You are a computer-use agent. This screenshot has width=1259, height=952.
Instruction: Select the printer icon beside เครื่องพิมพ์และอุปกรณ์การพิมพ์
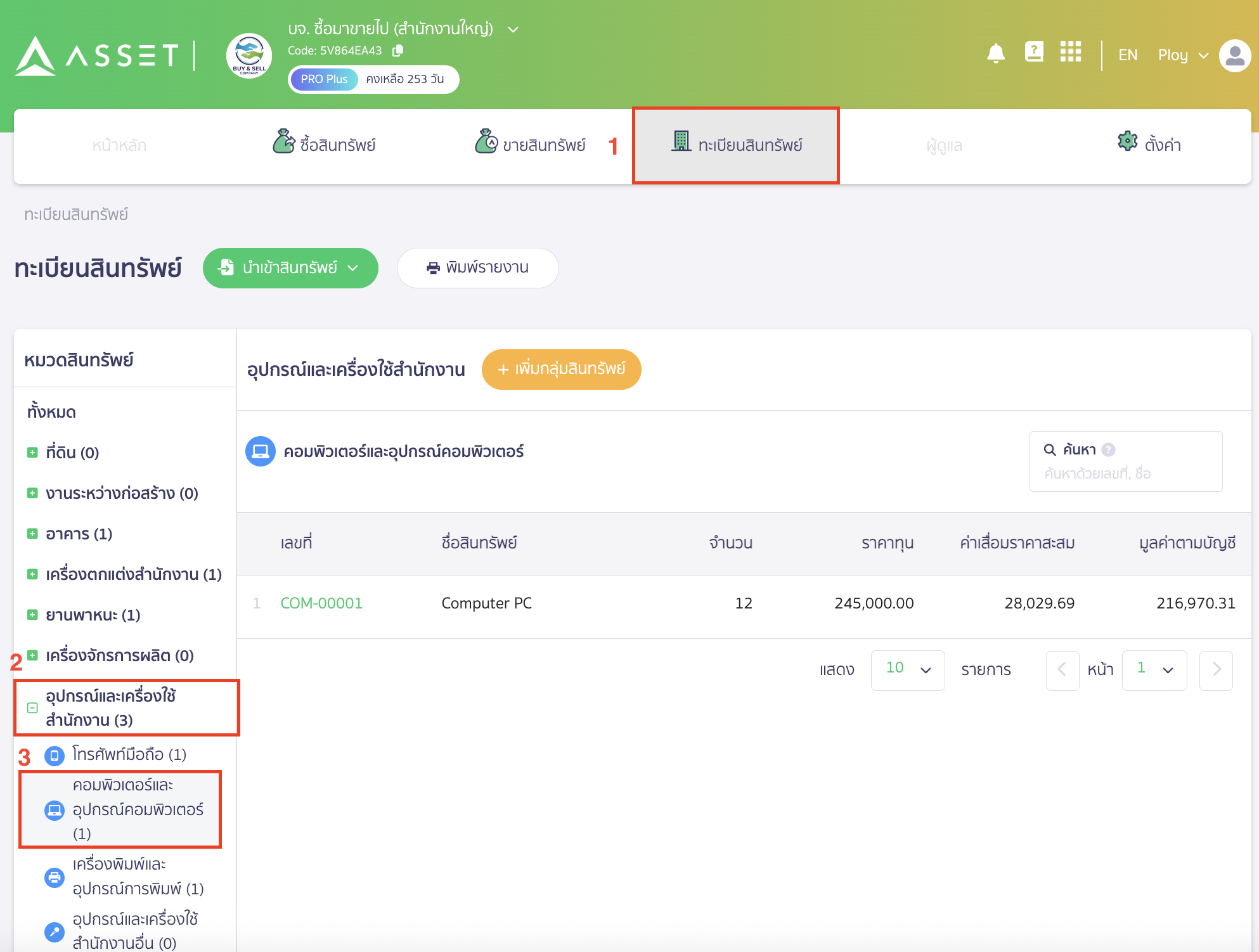click(55, 878)
